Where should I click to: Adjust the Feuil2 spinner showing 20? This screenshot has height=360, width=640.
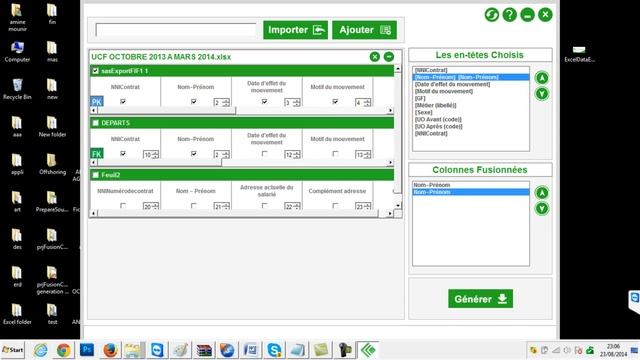[151, 207]
